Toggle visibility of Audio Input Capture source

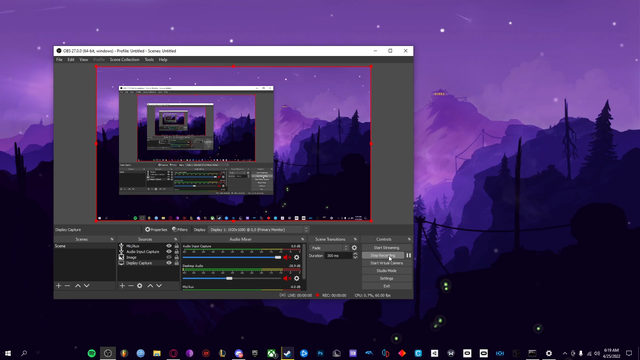[x=169, y=252]
